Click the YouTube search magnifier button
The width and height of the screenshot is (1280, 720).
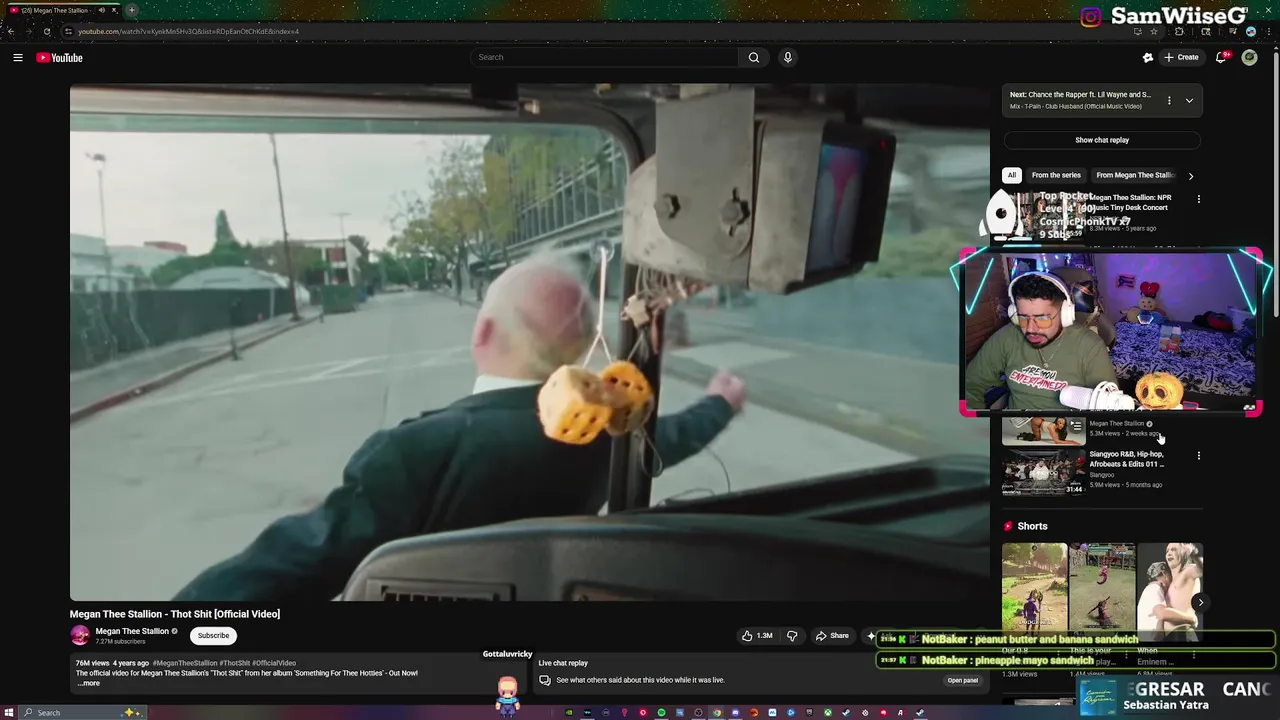pos(754,57)
